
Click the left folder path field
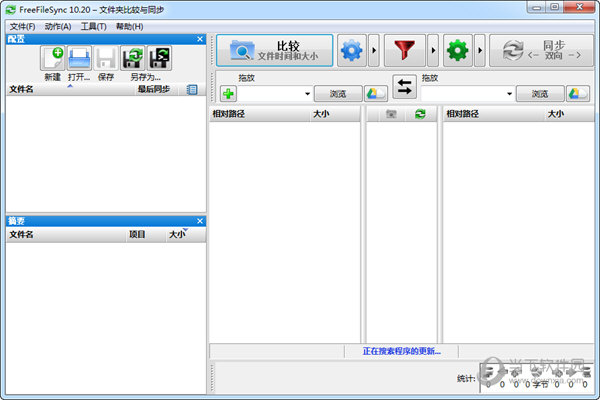point(270,94)
